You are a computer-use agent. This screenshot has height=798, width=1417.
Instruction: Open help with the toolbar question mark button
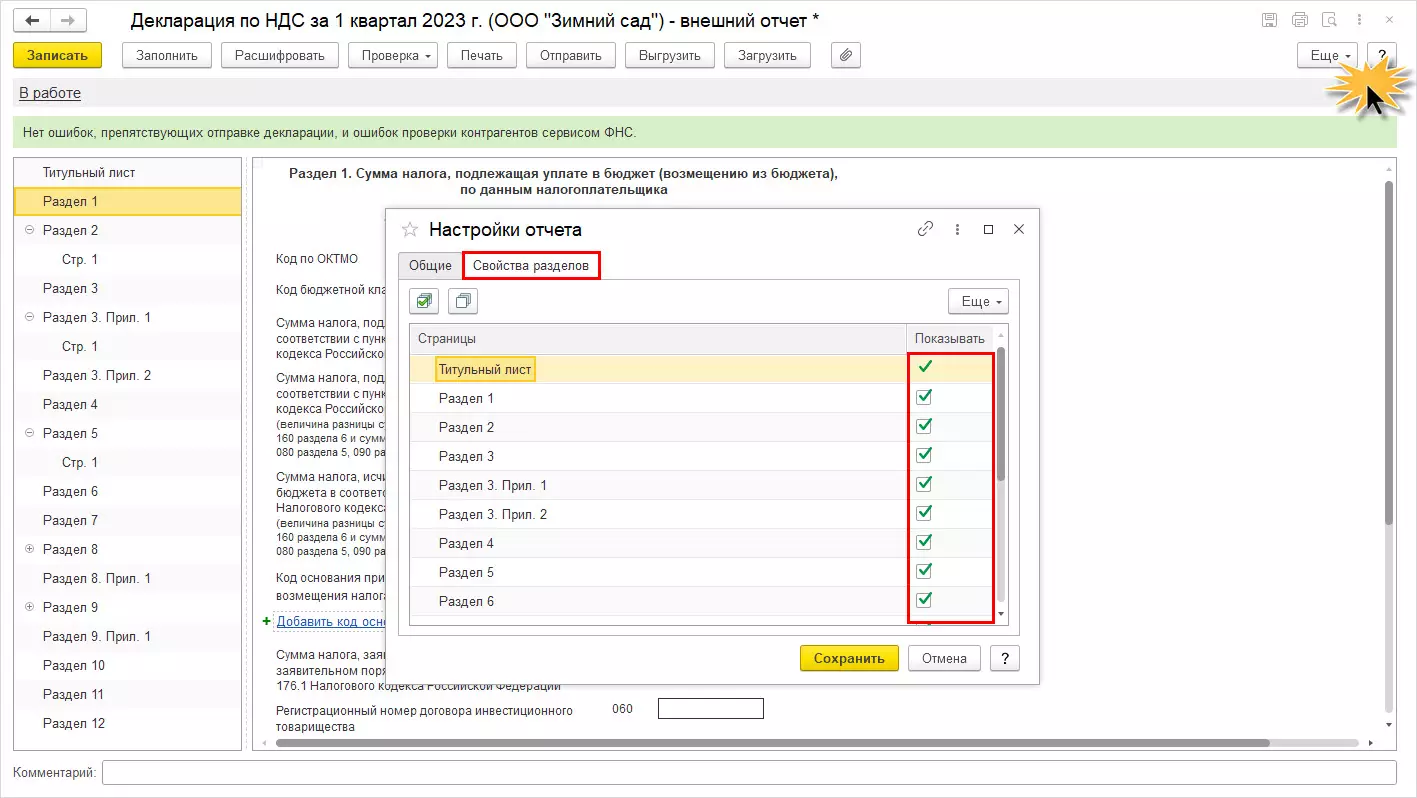click(1381, 55)
